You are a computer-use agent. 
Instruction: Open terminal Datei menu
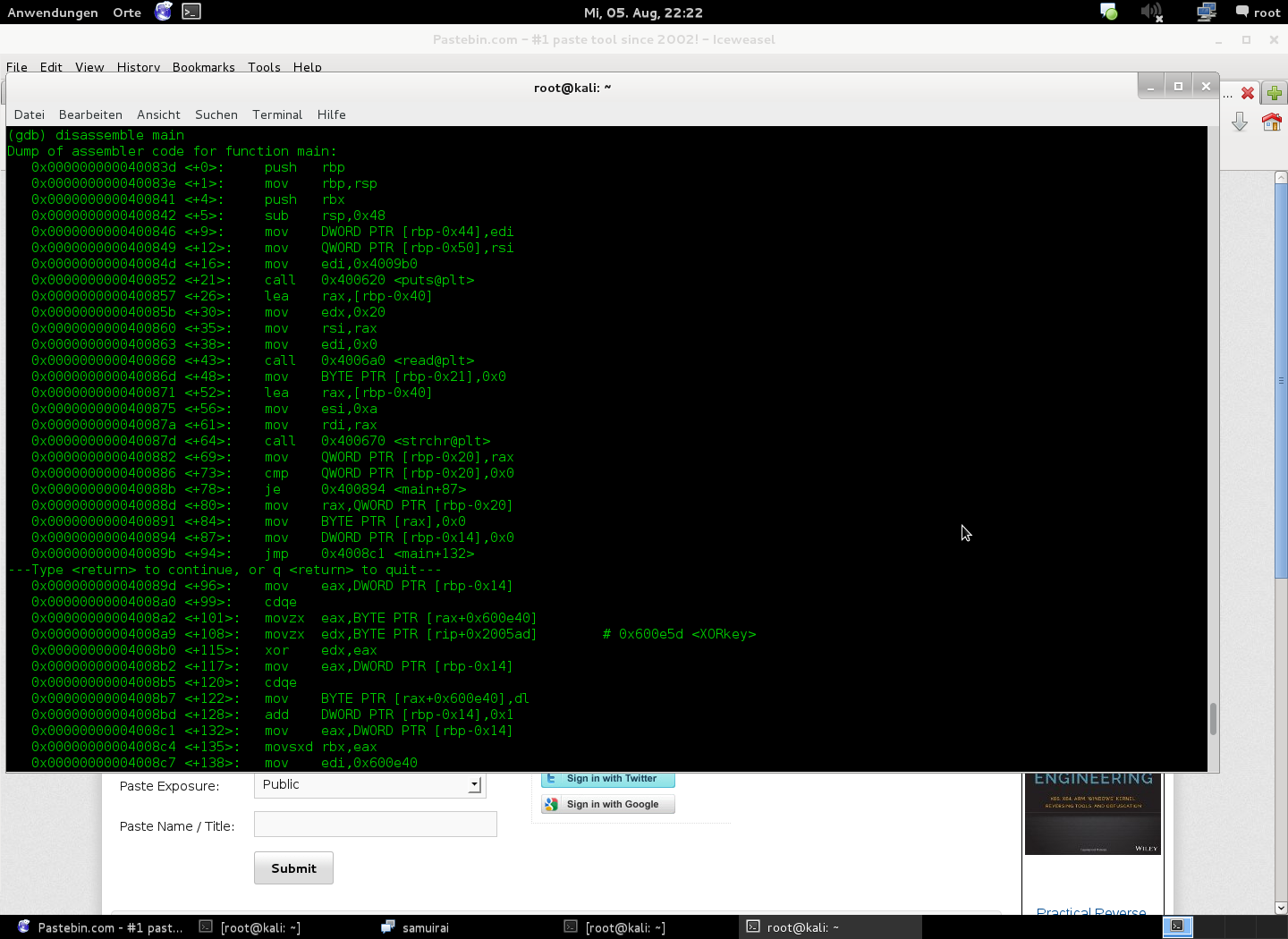[30, 114]
